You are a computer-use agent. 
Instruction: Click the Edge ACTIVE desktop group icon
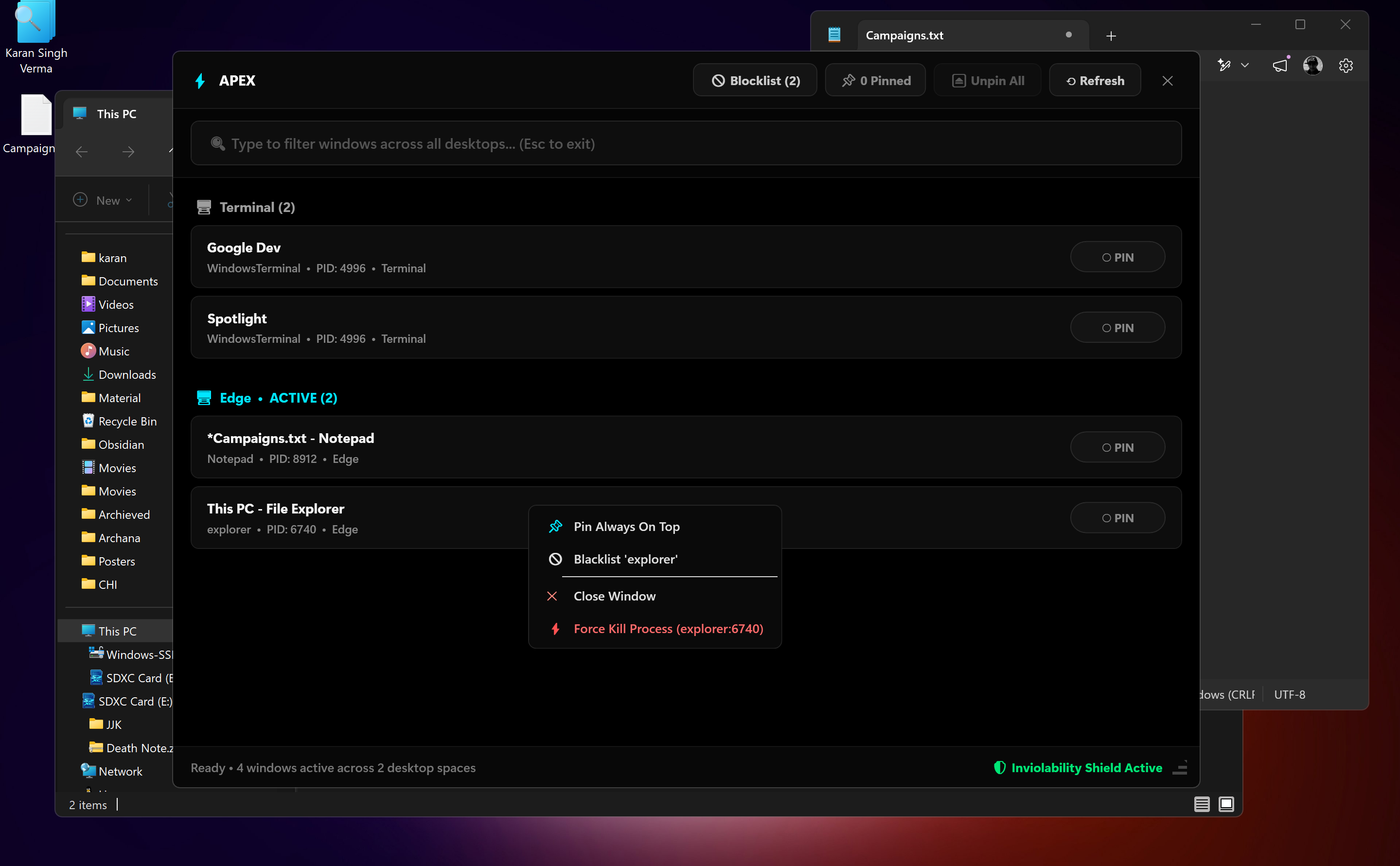coord(204,398)
